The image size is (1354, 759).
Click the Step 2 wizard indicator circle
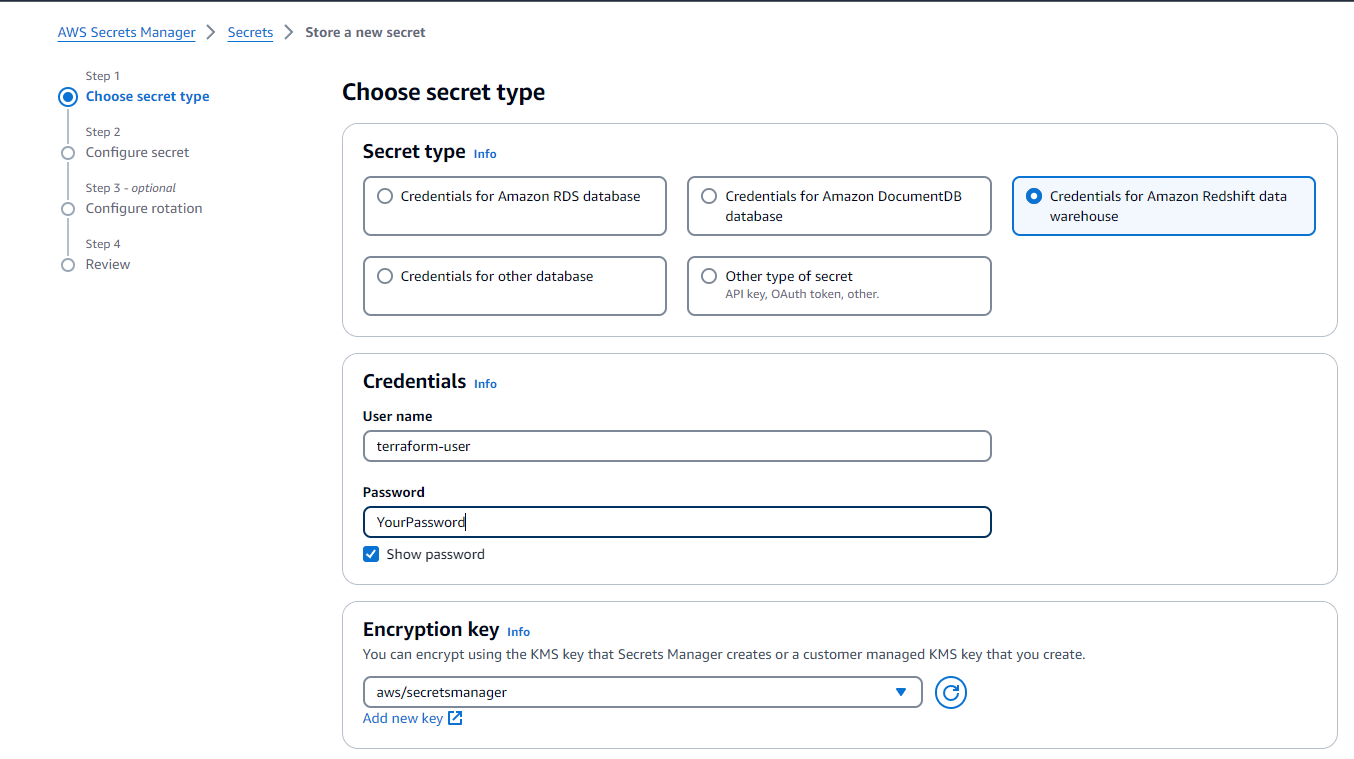point(68,153)
